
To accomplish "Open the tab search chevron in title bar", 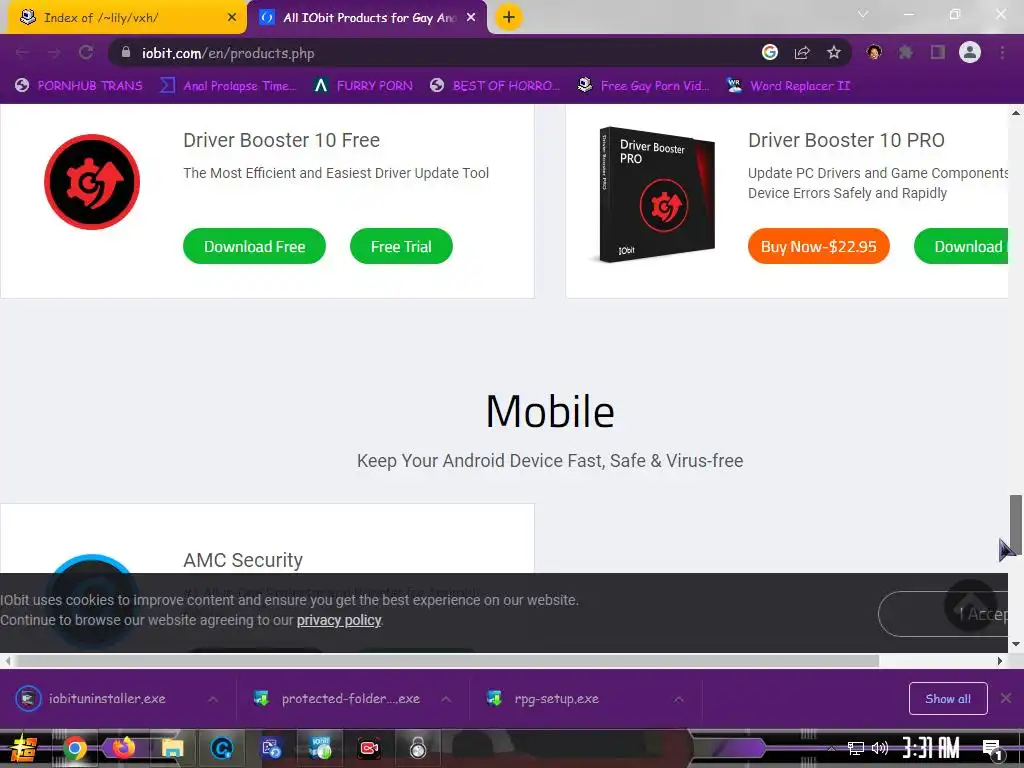I will click(x=863, y=14).
